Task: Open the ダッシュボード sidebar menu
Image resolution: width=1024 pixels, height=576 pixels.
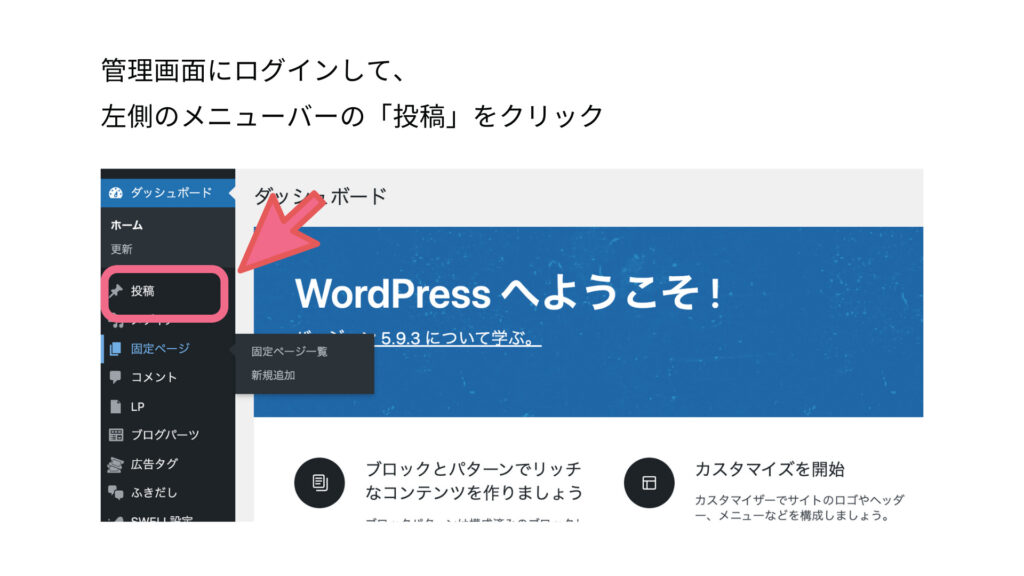Action: tap(168, 193)
